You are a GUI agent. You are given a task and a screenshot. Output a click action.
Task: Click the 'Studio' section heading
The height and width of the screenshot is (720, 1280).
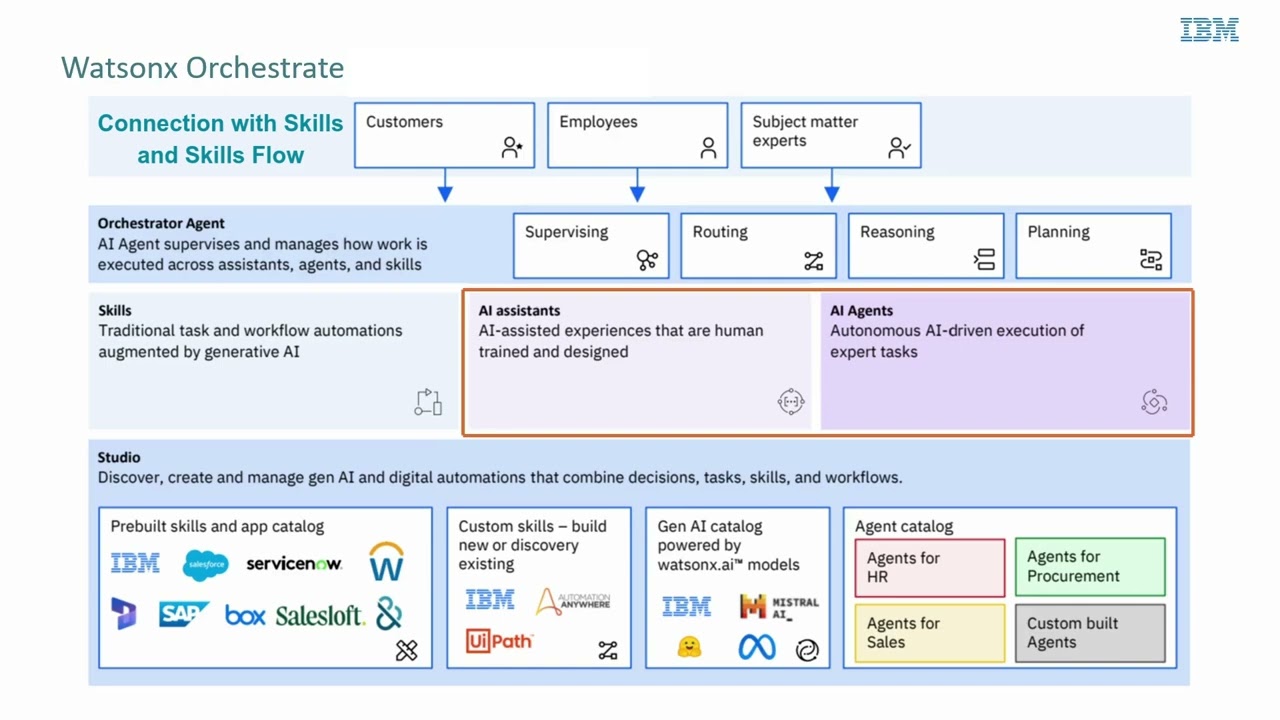tap(118, 457)
